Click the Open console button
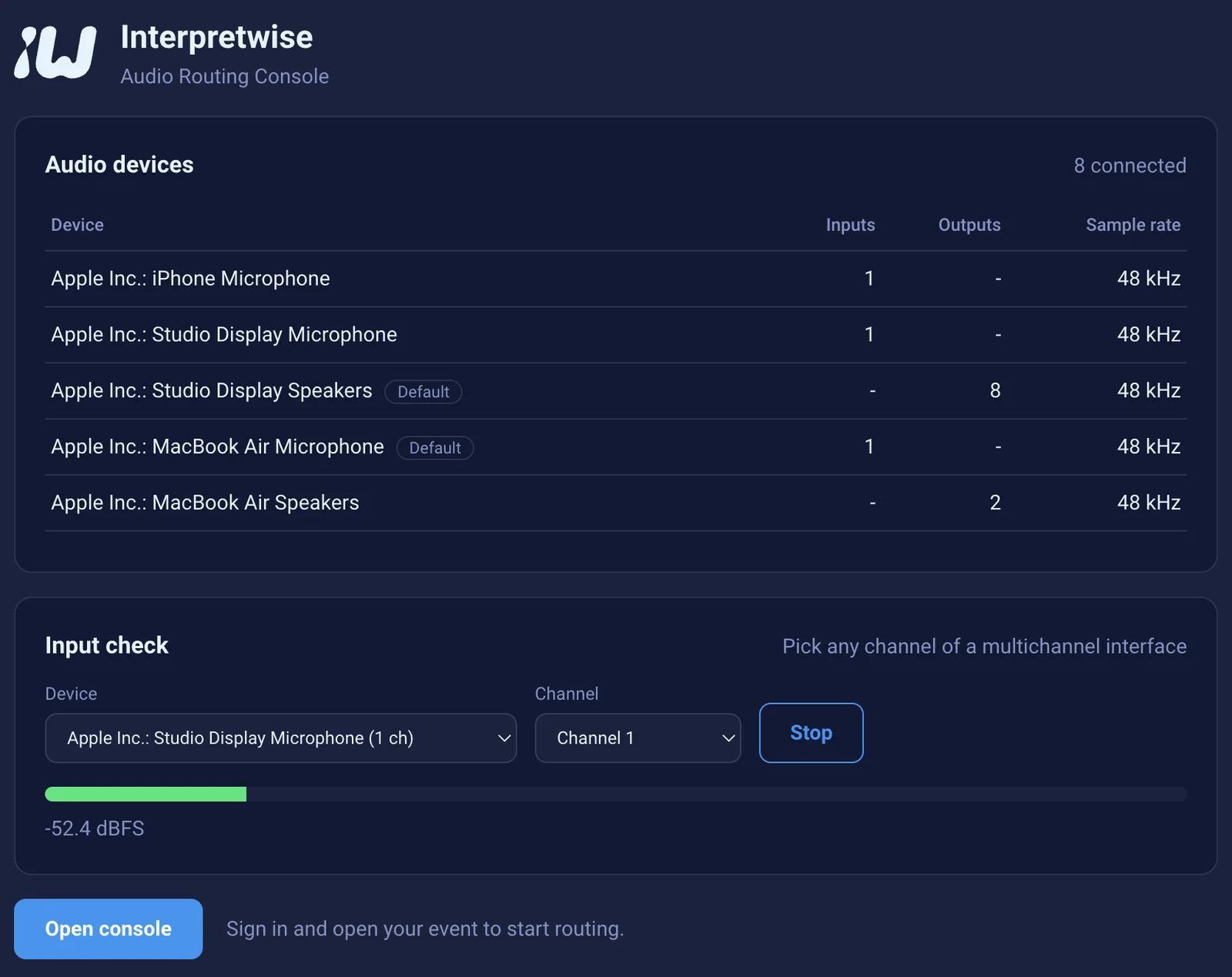 [x=109, y=928]
